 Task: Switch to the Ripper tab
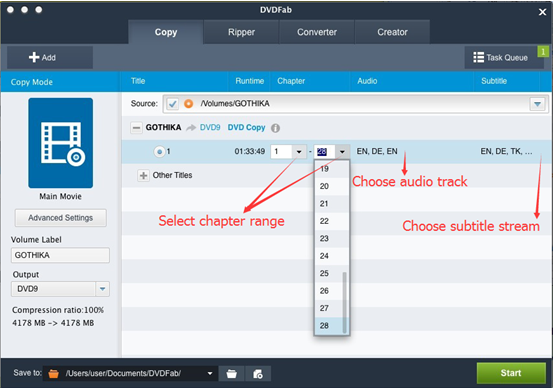[x=241, y=32]
